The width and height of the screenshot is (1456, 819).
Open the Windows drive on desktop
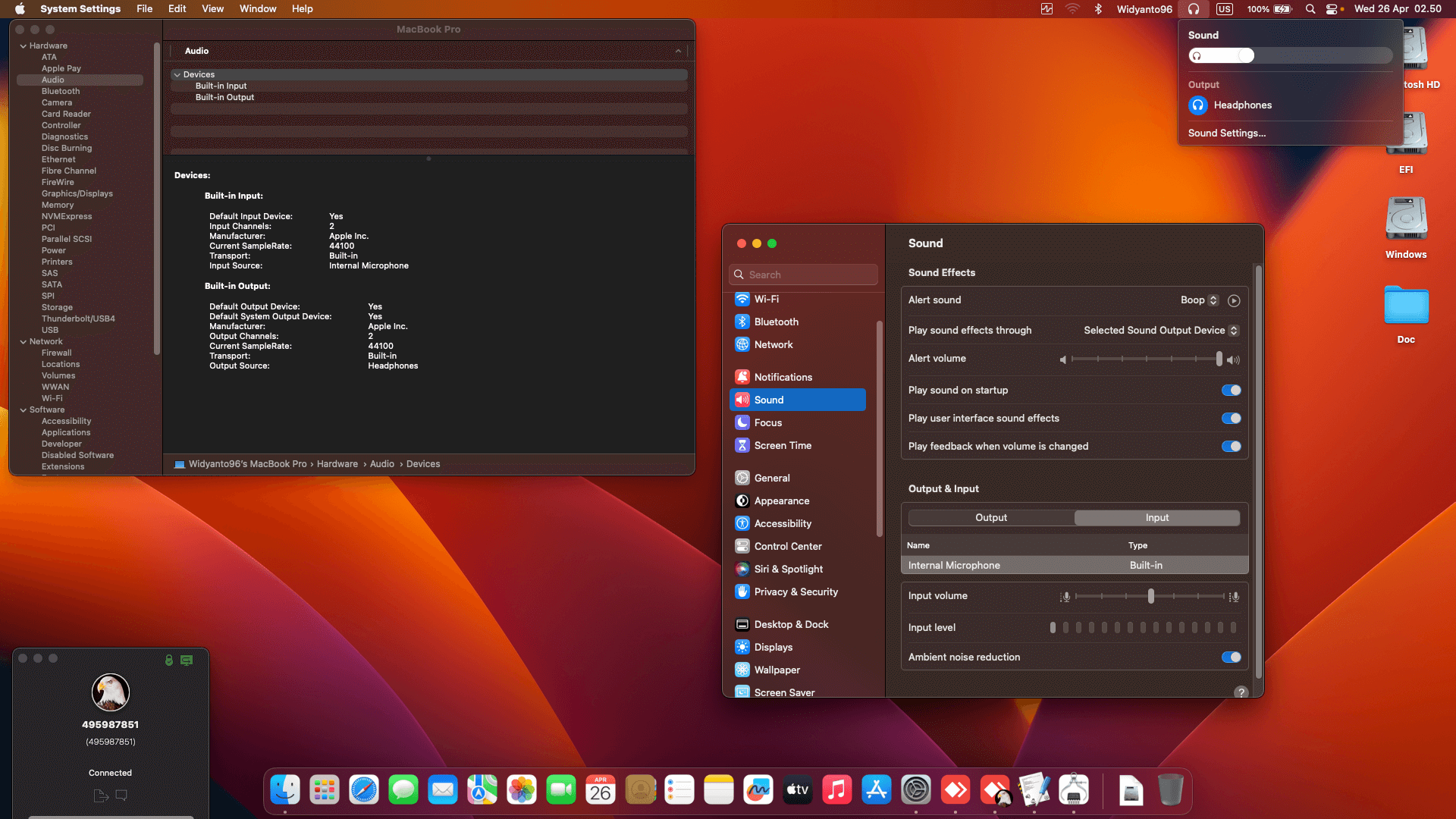1406,228
